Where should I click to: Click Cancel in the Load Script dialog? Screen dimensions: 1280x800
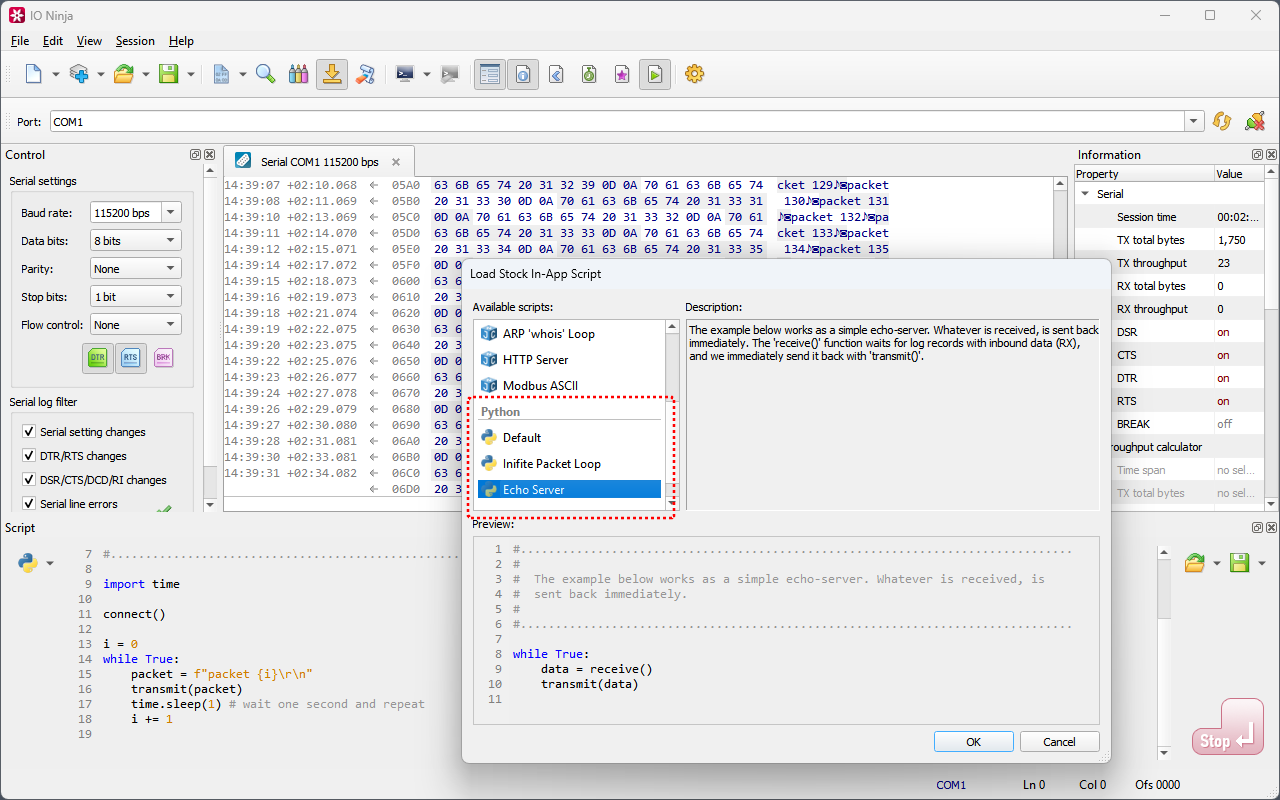coord(1059,742)
